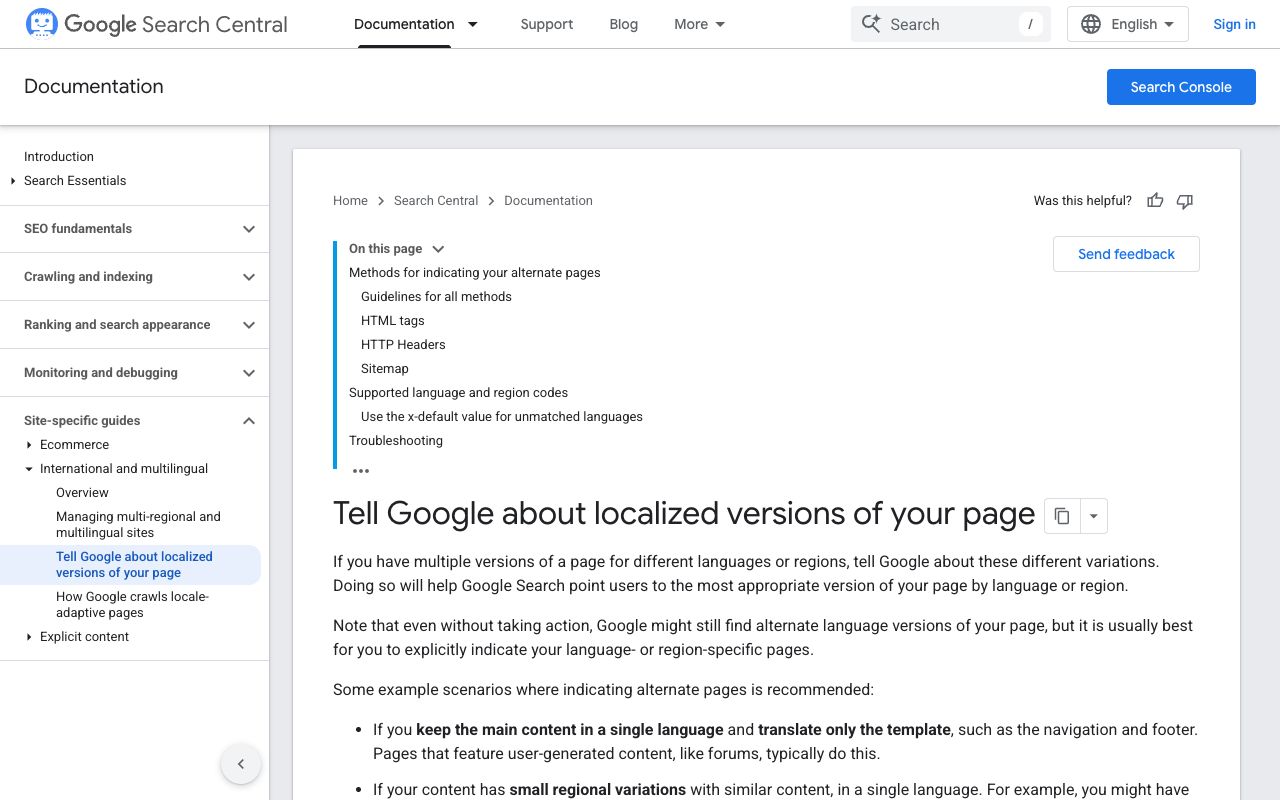Click the three-dots more items in On this page
The height and width of the screenshot is (800, 1280).
pyautogui.click(x=361, y=471)
